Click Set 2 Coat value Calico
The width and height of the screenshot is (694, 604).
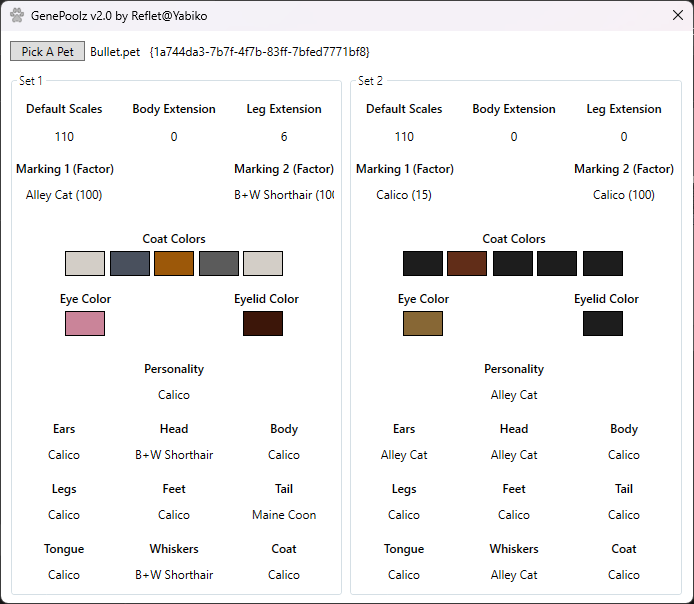[624, 575]
